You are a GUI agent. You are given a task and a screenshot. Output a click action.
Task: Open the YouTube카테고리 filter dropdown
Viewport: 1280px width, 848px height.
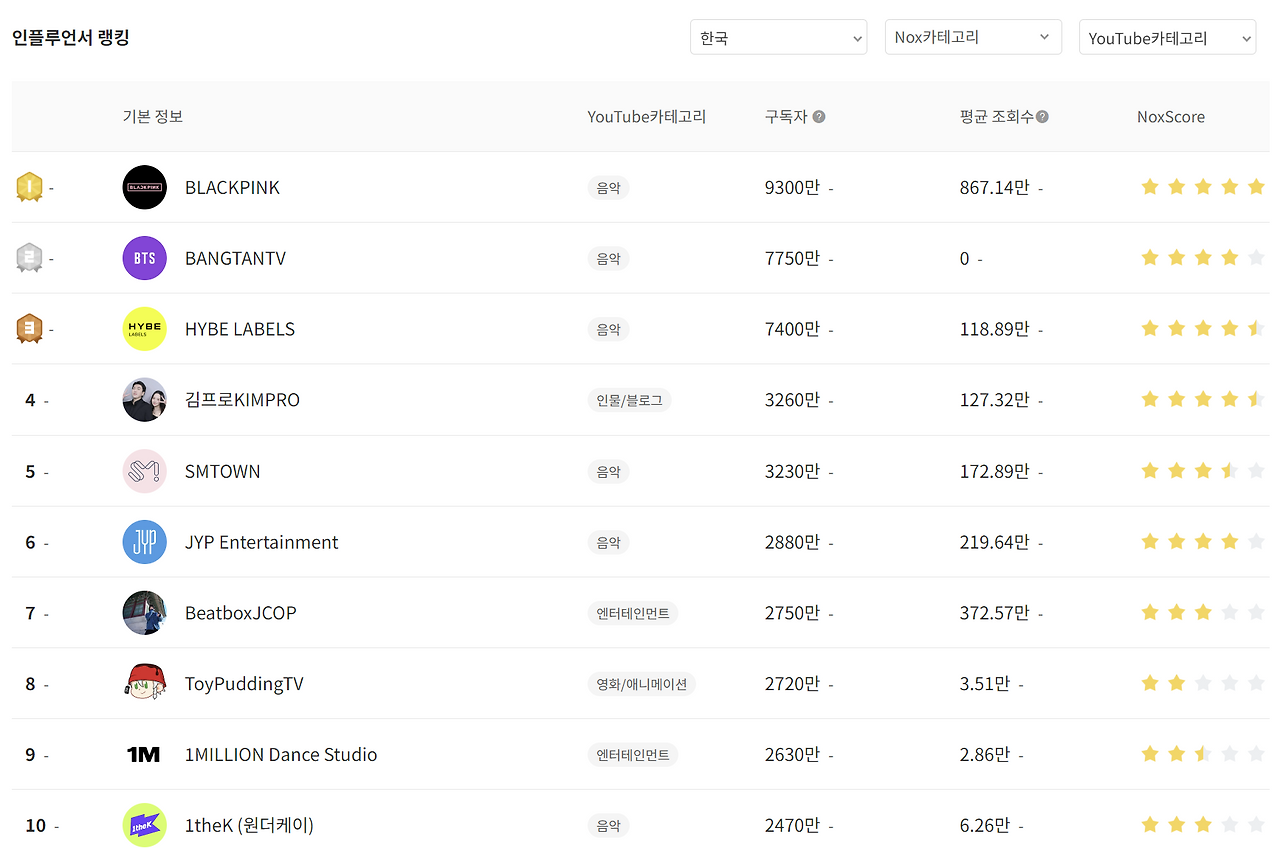pos(1167,38)
